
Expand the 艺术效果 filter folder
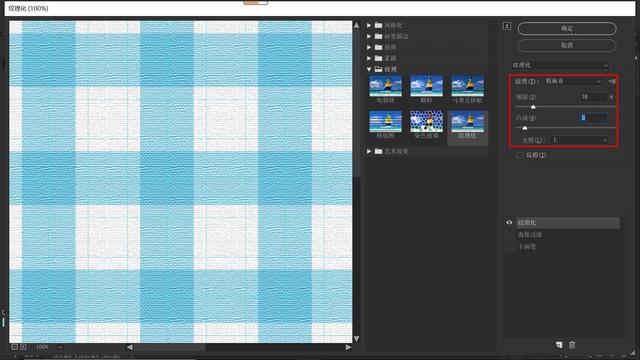tap(369, 151)
